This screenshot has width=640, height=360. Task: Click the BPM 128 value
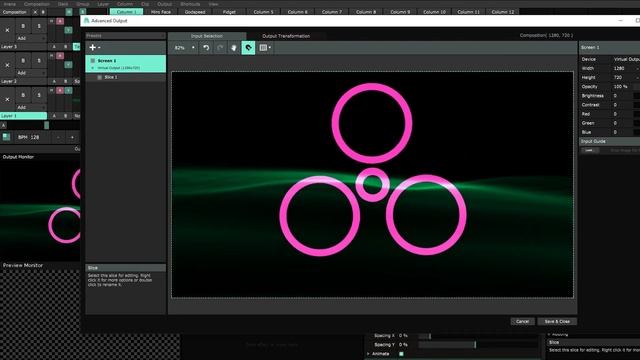[x=35, y=137]
